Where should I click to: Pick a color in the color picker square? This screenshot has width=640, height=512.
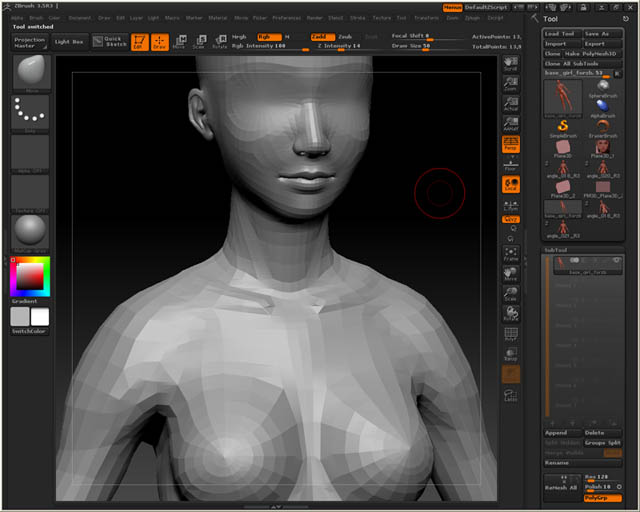(x=30, y=276)
